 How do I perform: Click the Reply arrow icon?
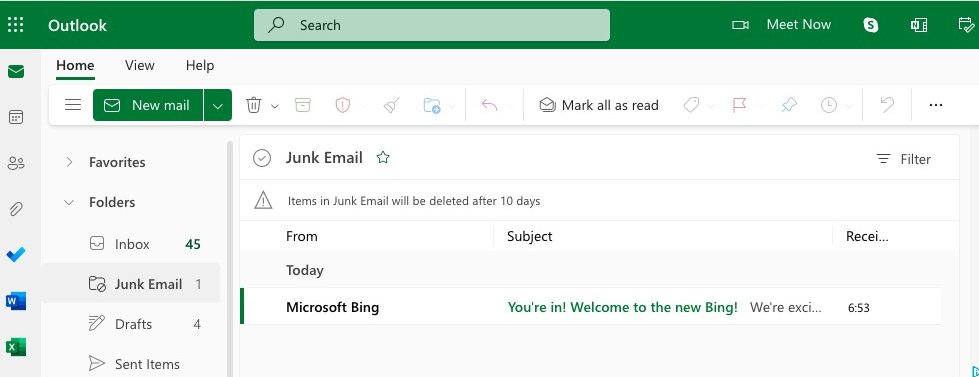click(x=490, y=105)
